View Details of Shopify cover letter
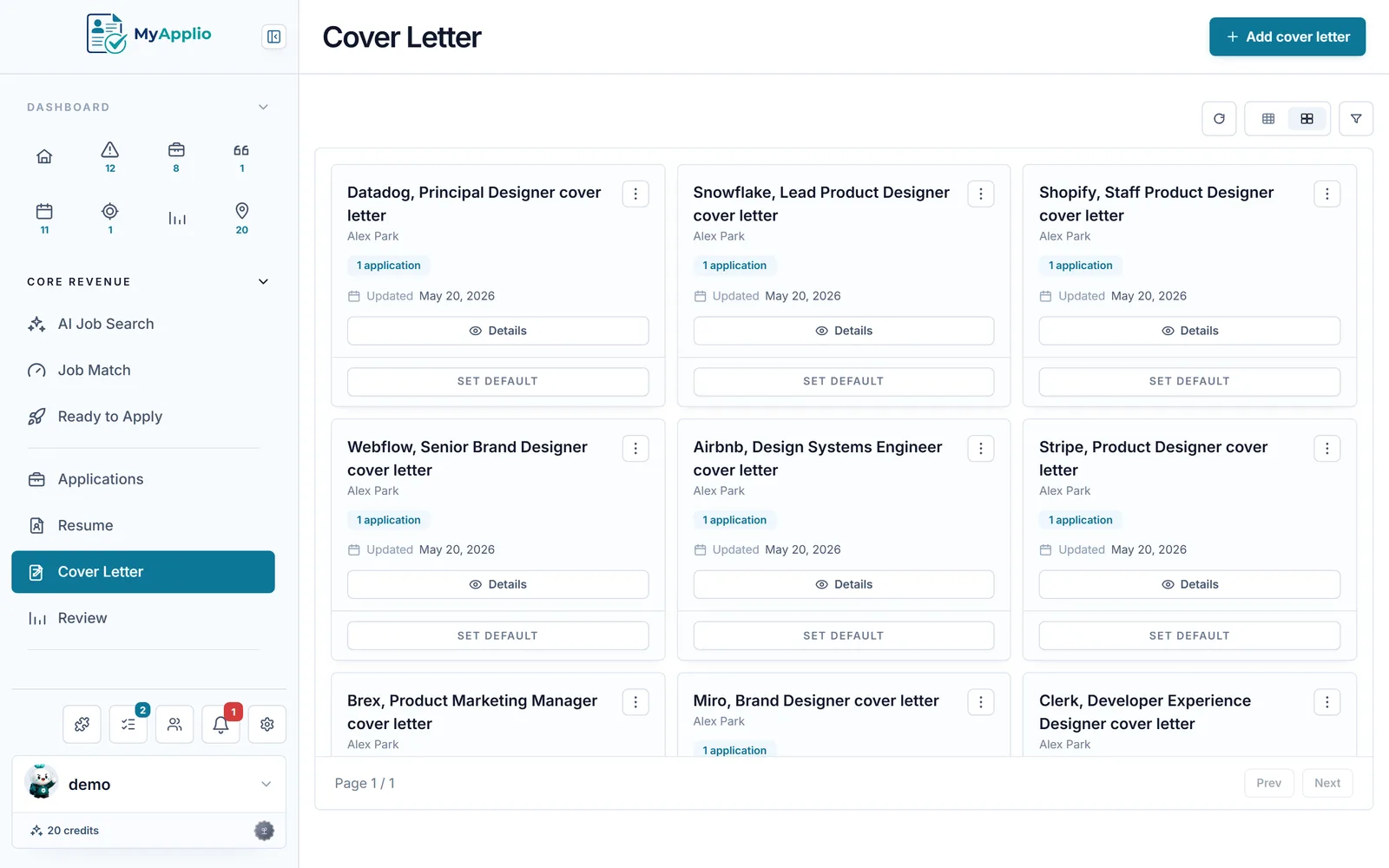Screen dimensions: 1389x868 tap(1189, 331)
